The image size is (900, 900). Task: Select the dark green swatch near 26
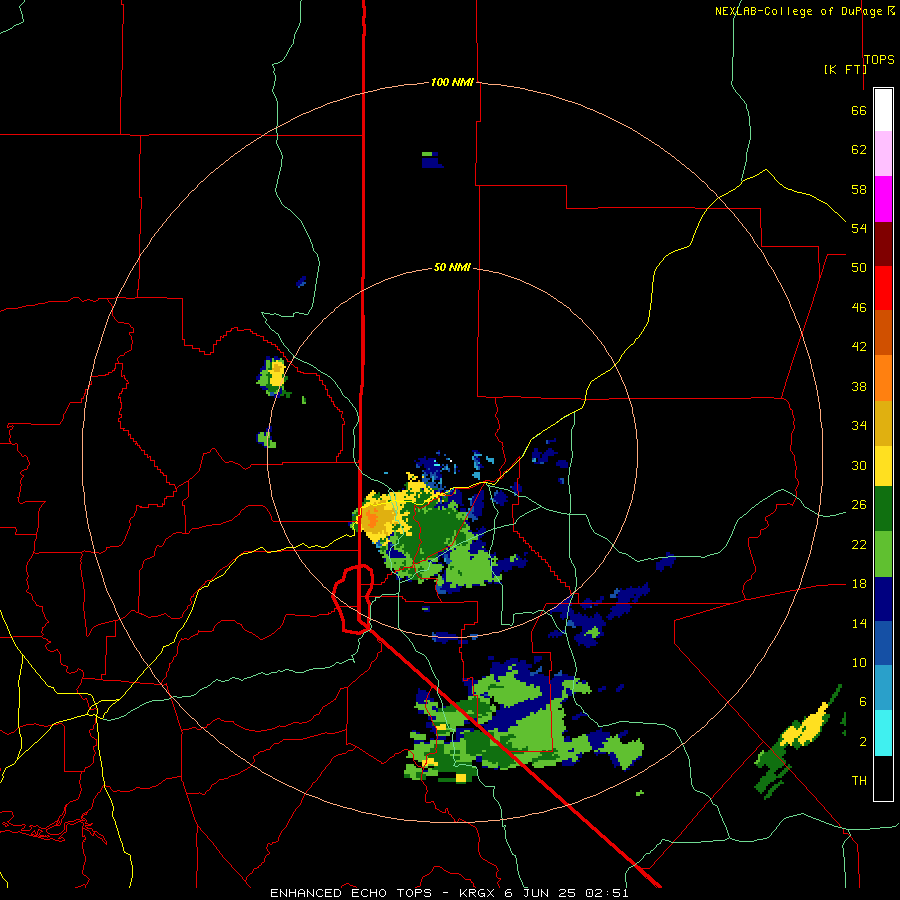[x=883, y=509]
